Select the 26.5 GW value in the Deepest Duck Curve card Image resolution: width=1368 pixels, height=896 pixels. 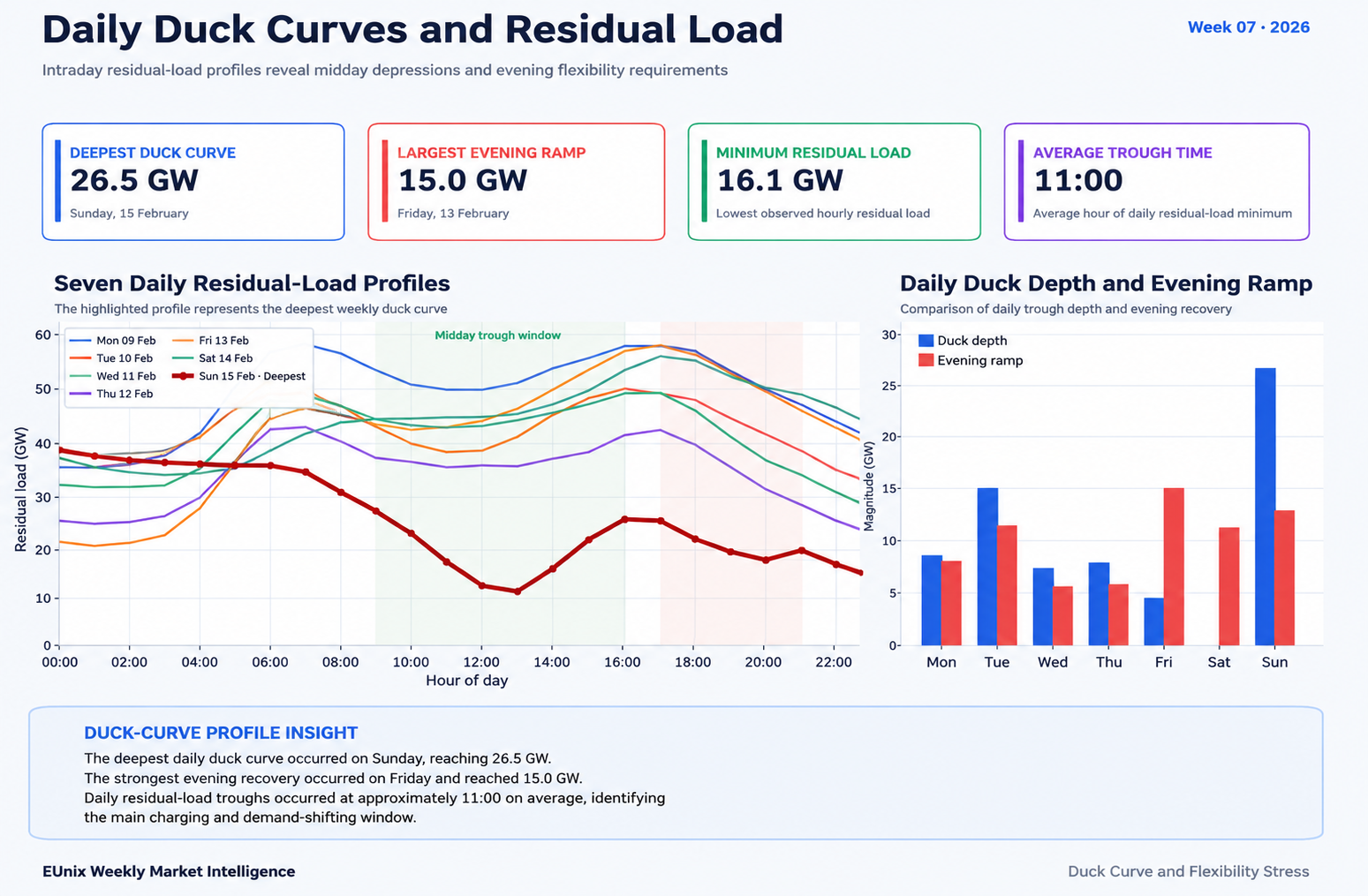pos(134,180)
